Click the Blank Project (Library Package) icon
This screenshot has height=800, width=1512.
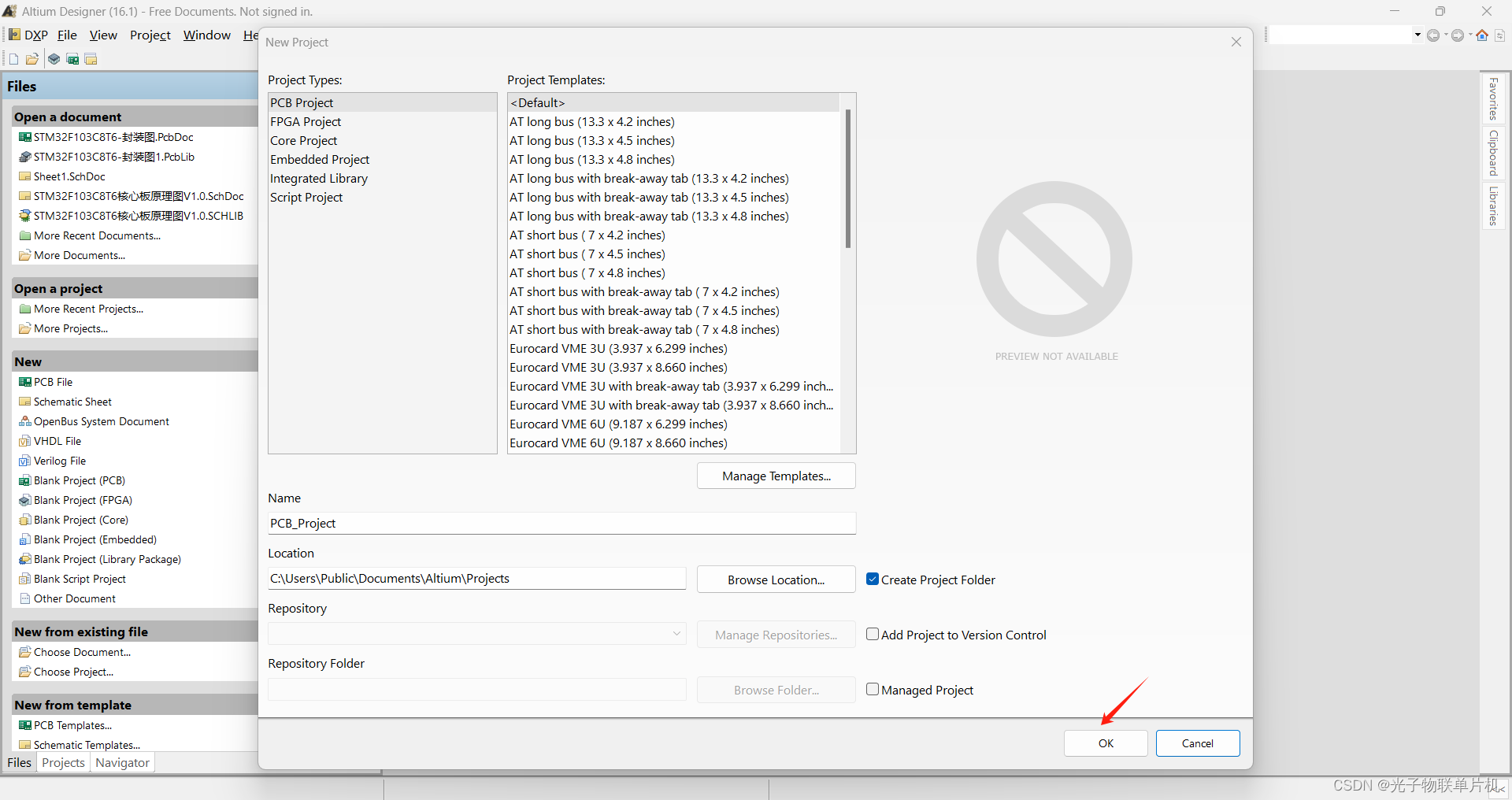(25, 559)
